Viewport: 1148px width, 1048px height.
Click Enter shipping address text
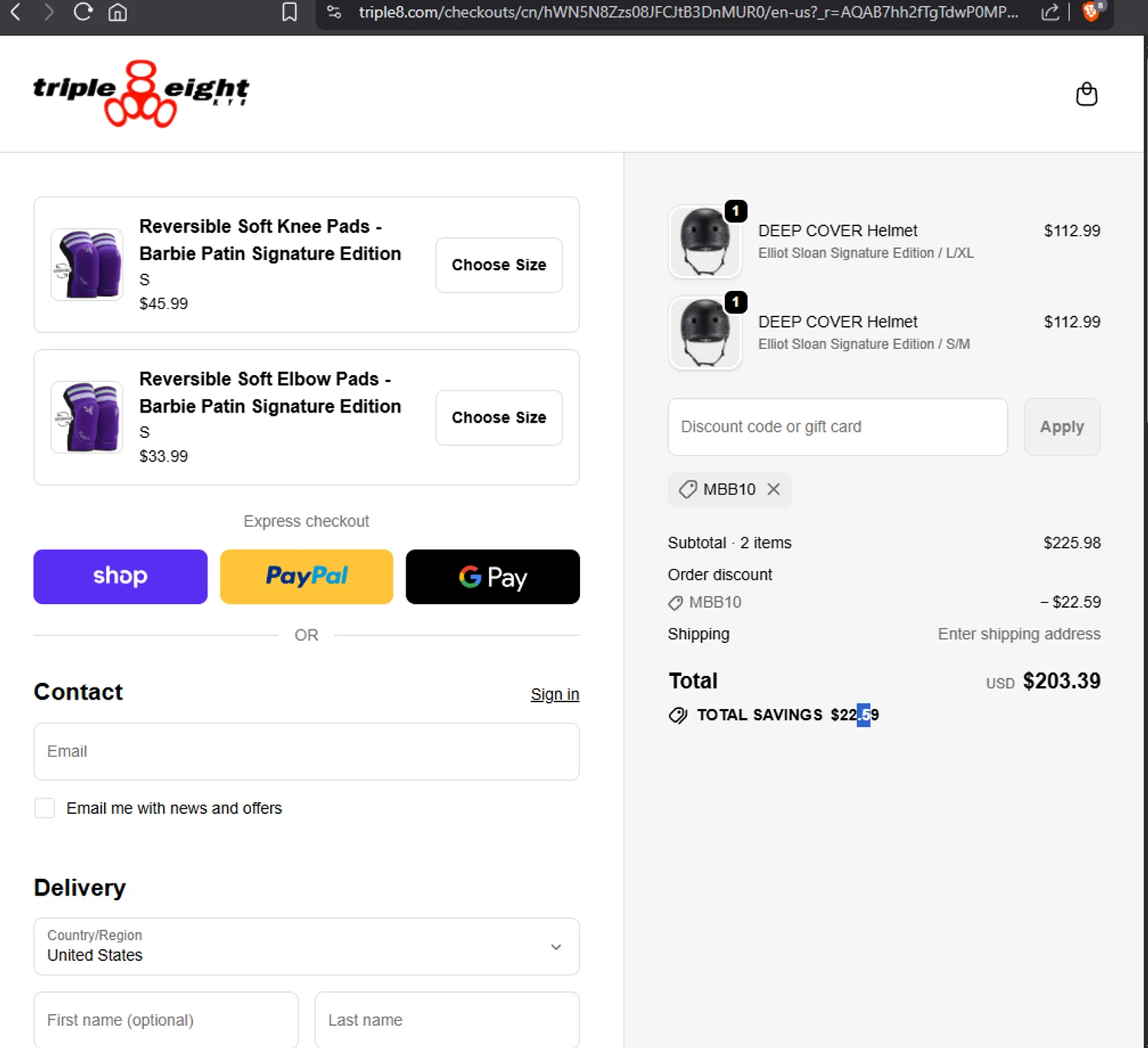[x=1019, y=634]
